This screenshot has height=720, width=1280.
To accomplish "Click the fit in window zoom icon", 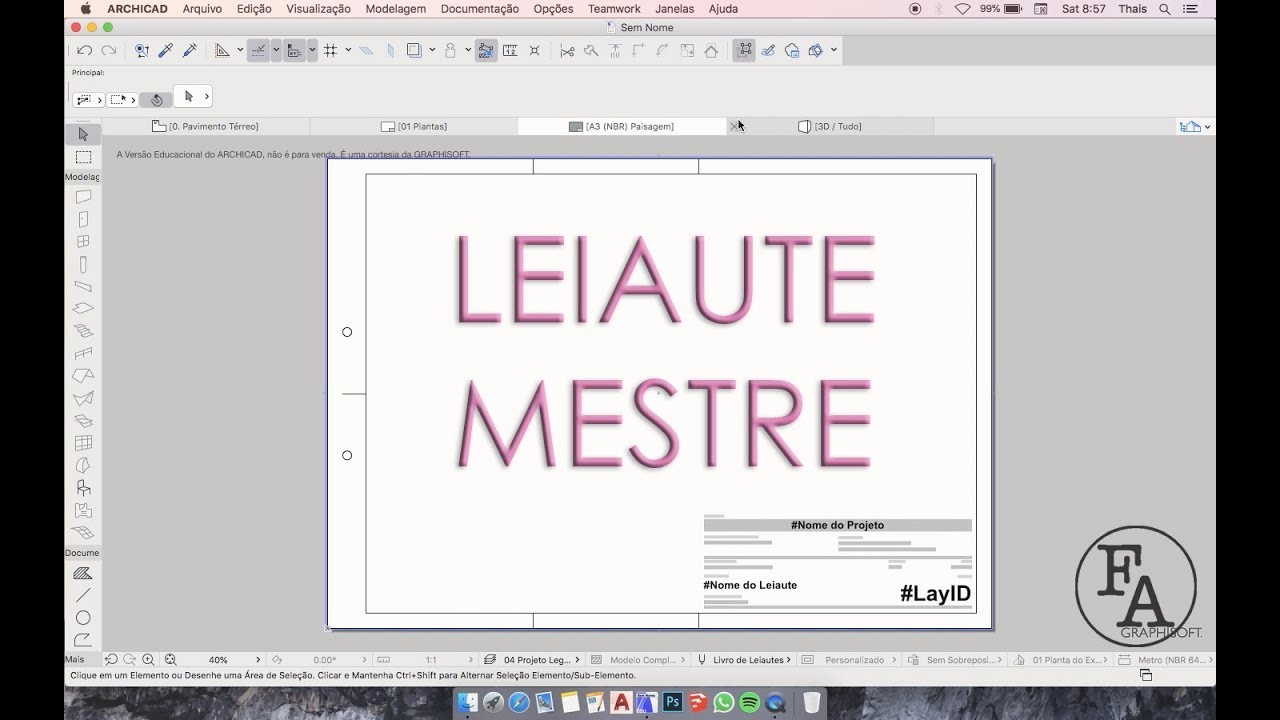I will (x=170, y=660).
